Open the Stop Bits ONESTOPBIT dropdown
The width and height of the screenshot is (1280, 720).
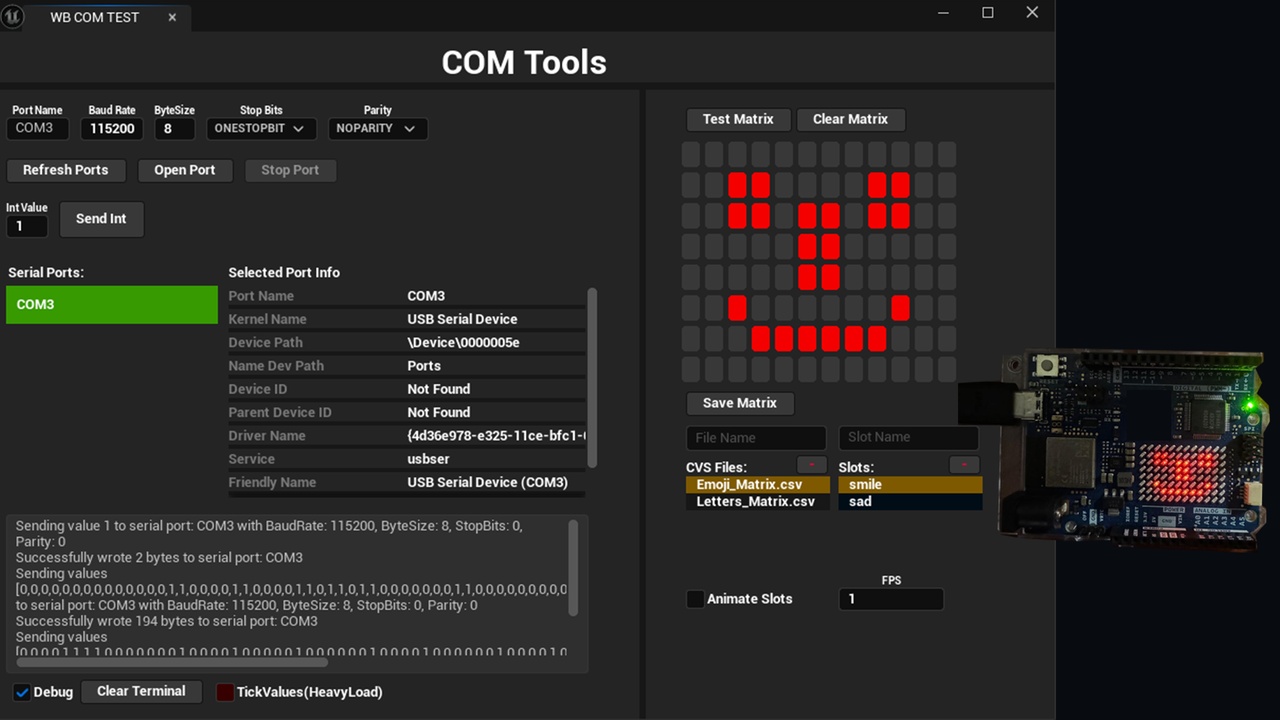pos(261,128)
